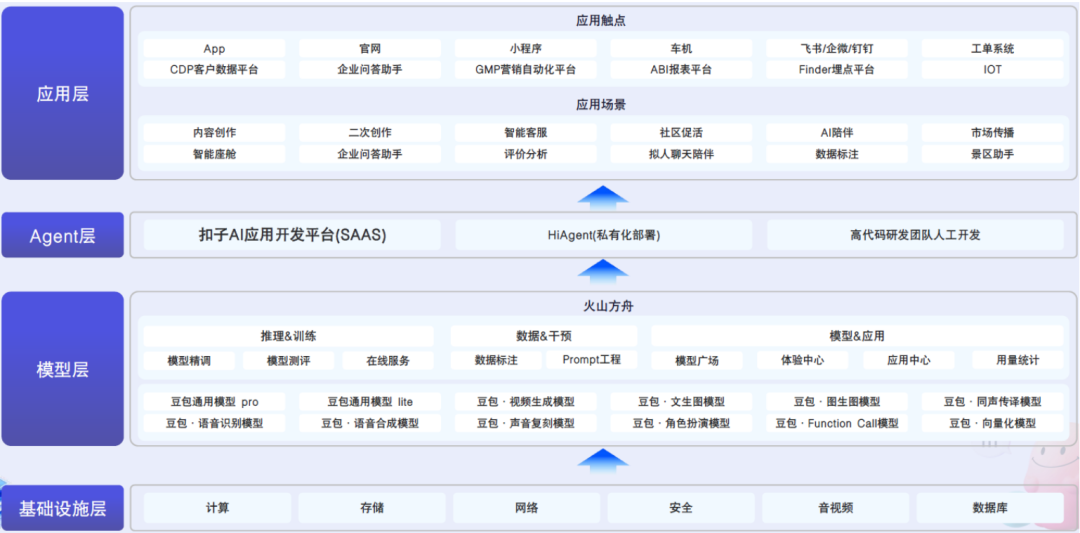Viewport: 1080px width, 533px height.
Task: Click 豆包·向量化模型
Action: 993,423
